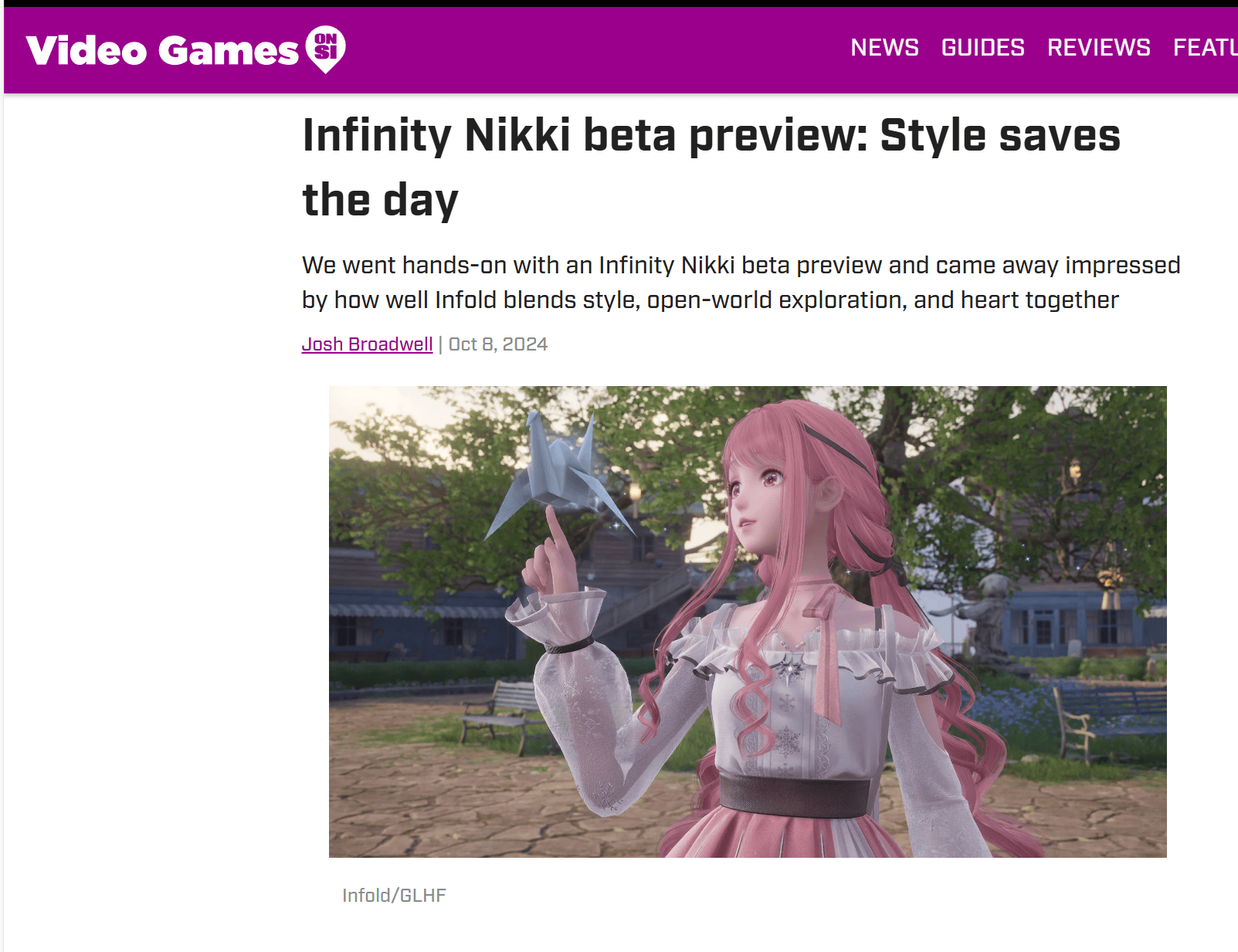The image size is (1238, 952).
Task: Open the REVIEWS navigation item
Action: (1098, 48)
